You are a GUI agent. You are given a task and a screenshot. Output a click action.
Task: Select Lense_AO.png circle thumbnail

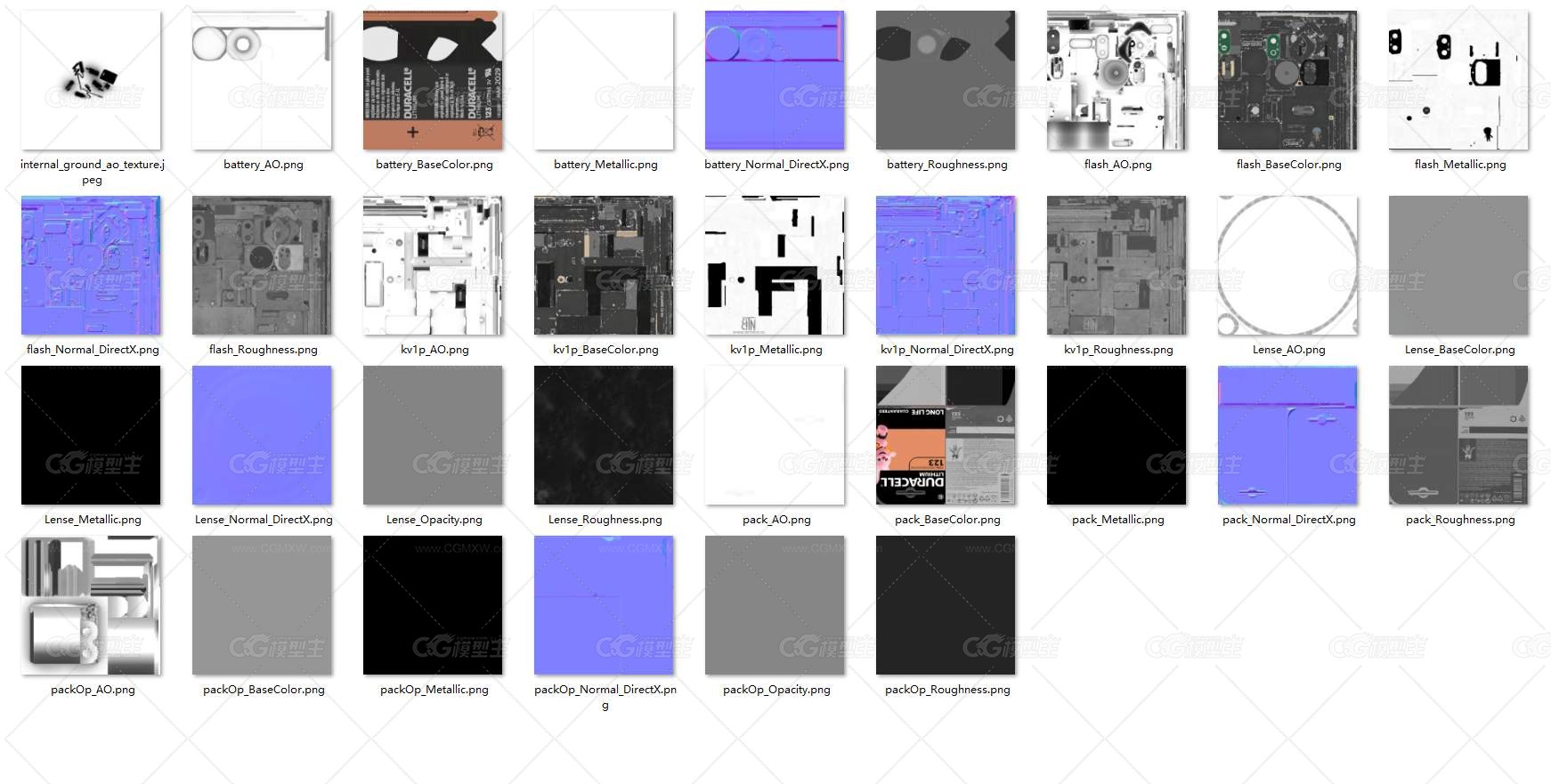click(x=1287, y=265)
